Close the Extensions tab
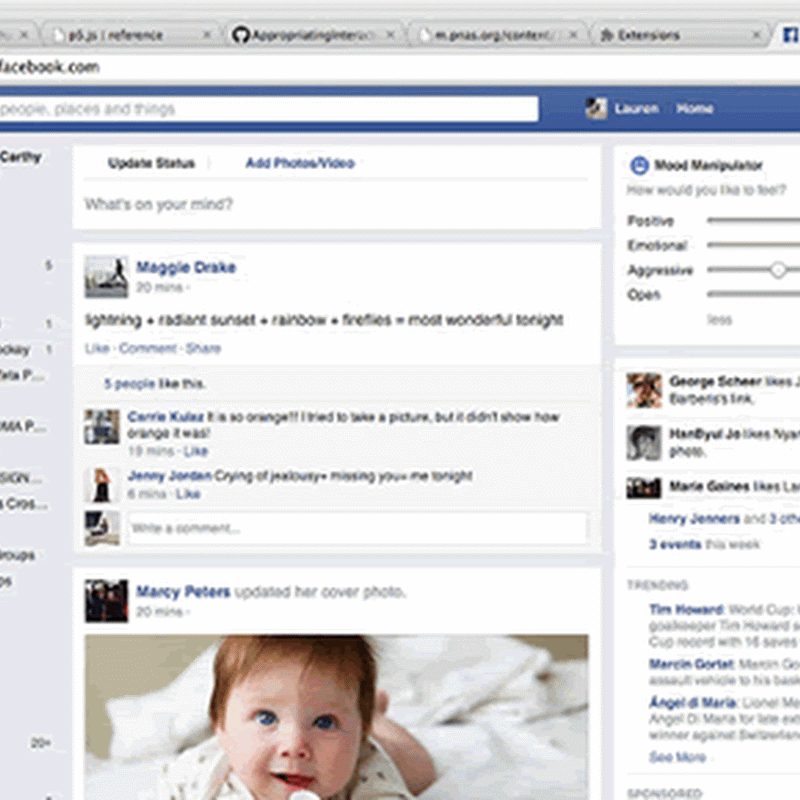800x800 pixels. coord(757,35)
